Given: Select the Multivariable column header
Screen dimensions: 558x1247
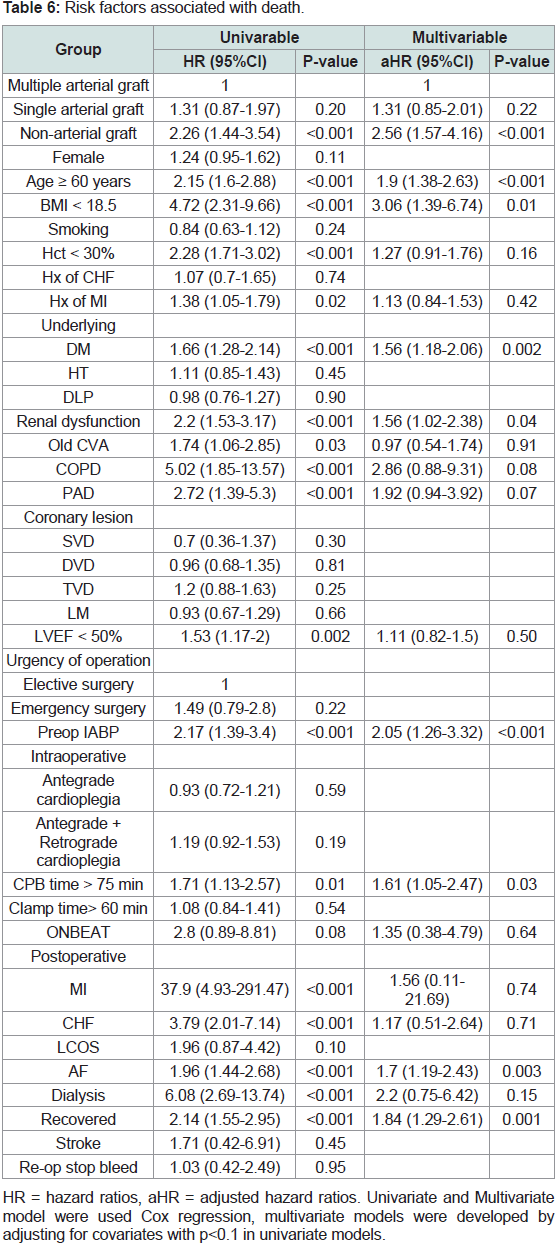Looking at the screenshot, I should pos(460,37).
